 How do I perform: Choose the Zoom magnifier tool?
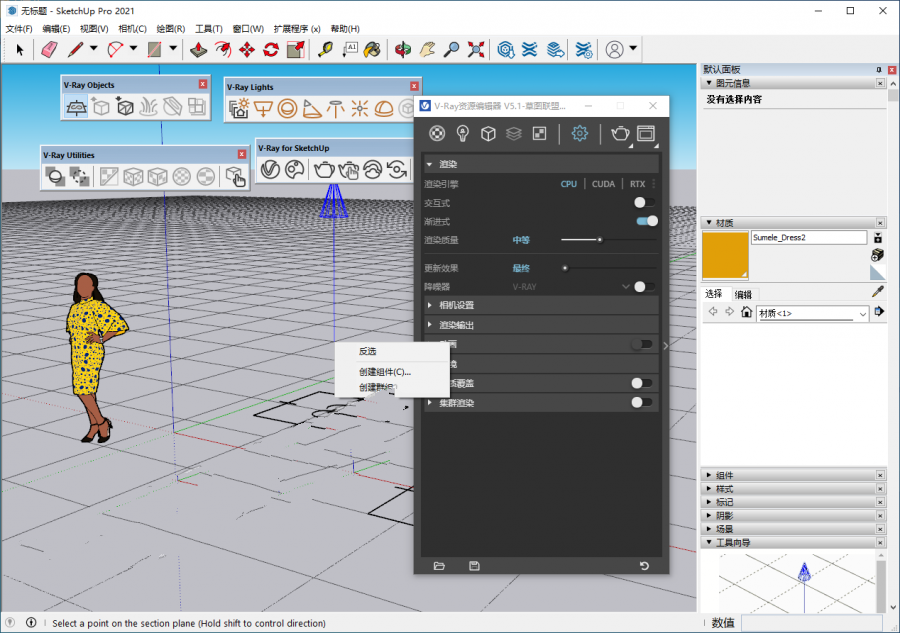(451, 50)
